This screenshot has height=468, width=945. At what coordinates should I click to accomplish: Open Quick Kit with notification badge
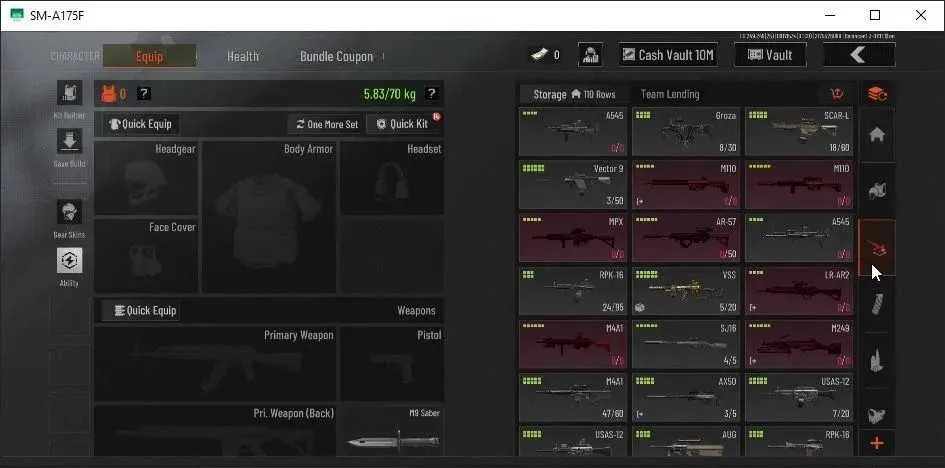403,124
